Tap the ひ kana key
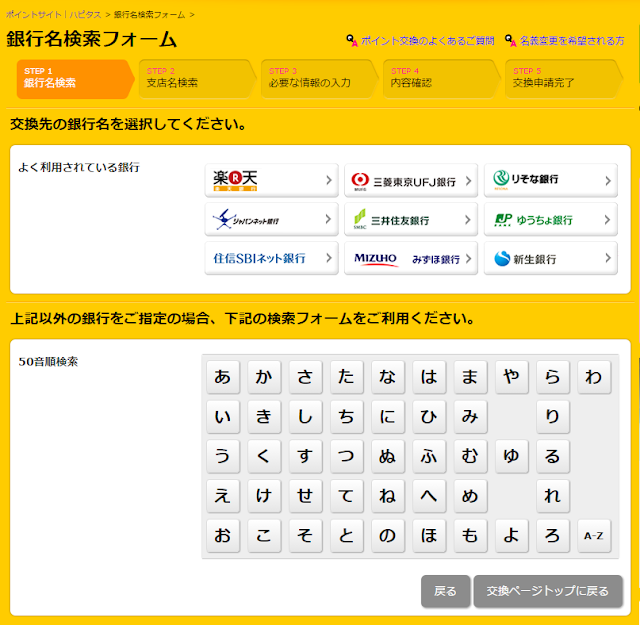640x625 pixels. pos(429,416)
